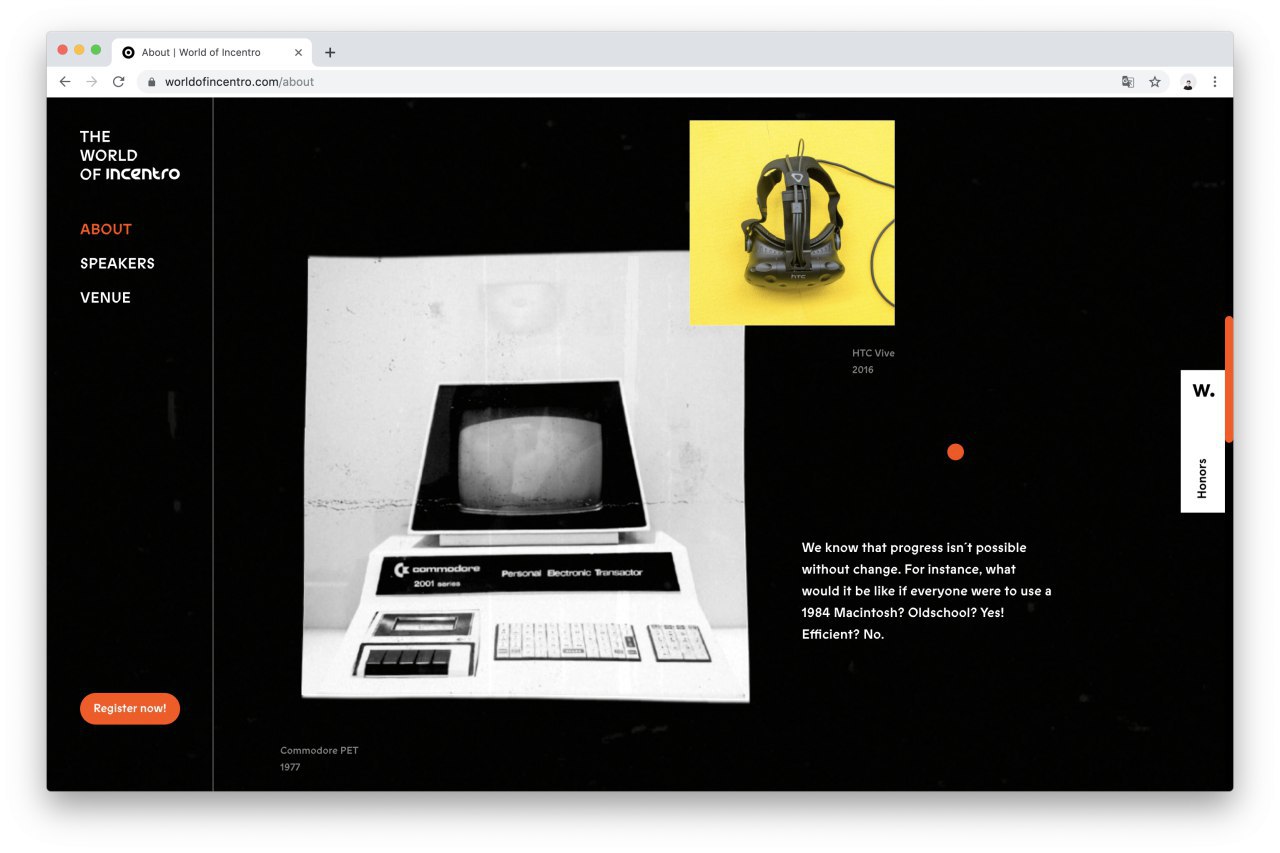Image resolution: width=1280 pixels, height=853 pixels.
Task: Click the browser back arrow
Action: click(x=65, y=82)
